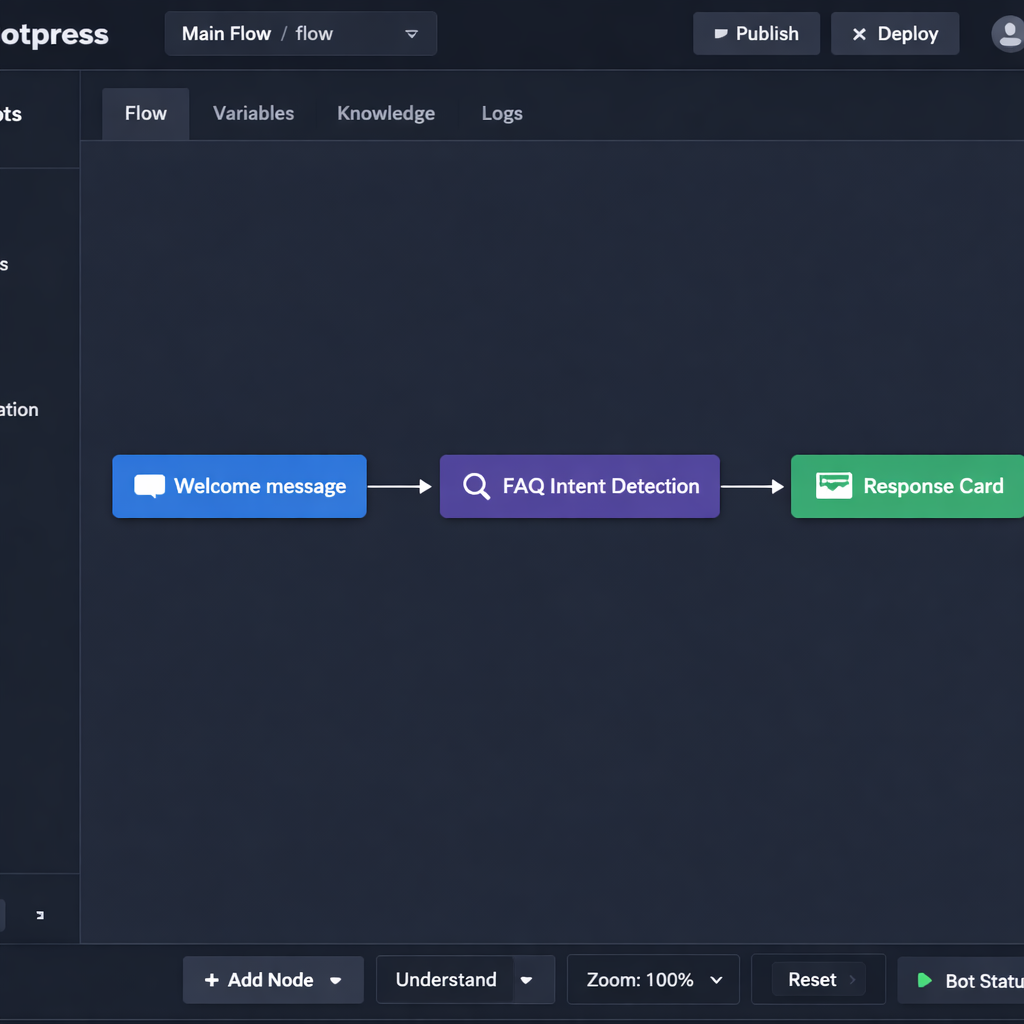Click the chat bubble icon on Welcome message node
1024x1024 pixels.
point(149,486)
